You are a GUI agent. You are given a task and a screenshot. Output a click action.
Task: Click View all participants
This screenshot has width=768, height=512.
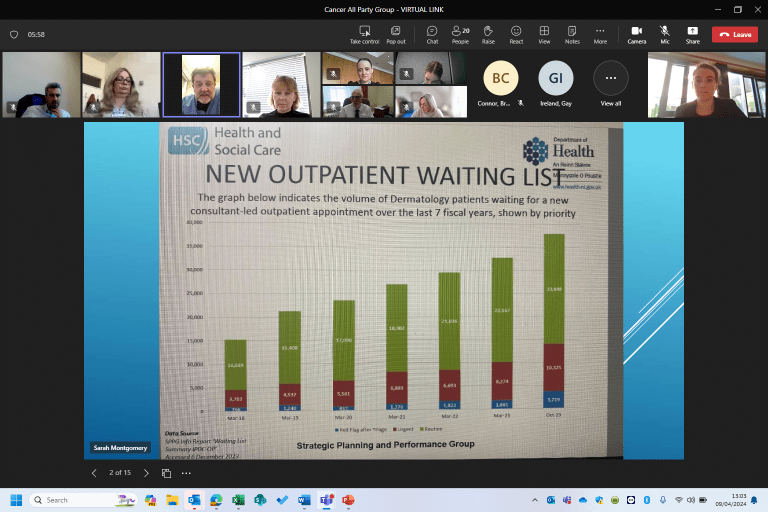tap(611, 84)
